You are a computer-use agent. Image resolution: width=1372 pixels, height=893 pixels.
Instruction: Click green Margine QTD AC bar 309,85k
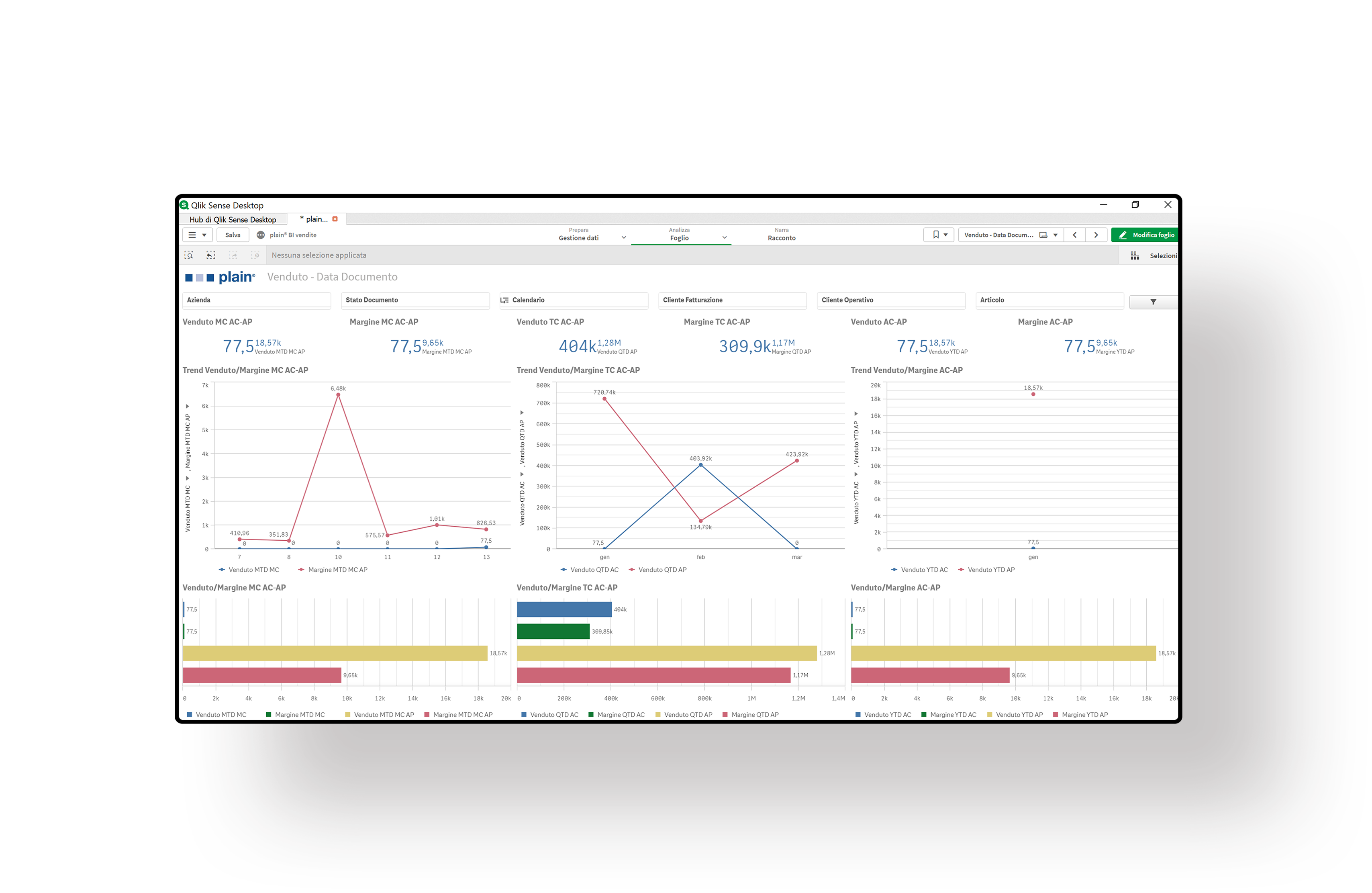[553, 632]
